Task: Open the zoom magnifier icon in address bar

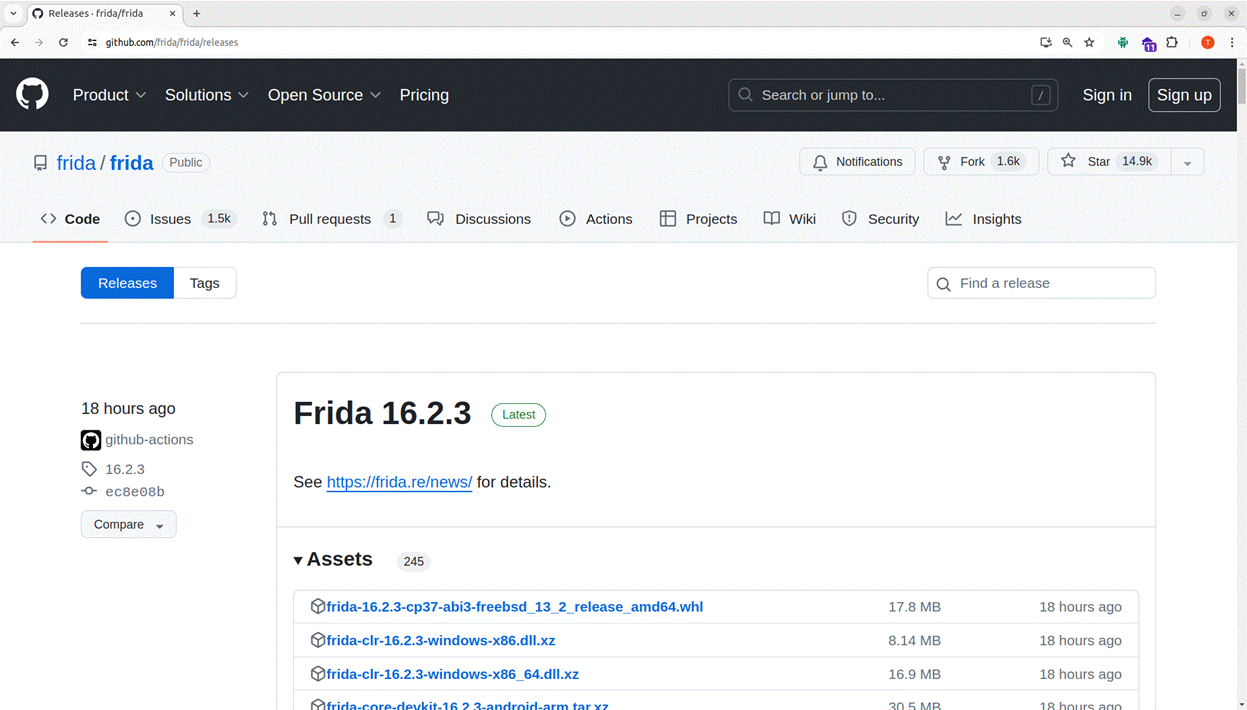Action: [x=1068, y=42]
